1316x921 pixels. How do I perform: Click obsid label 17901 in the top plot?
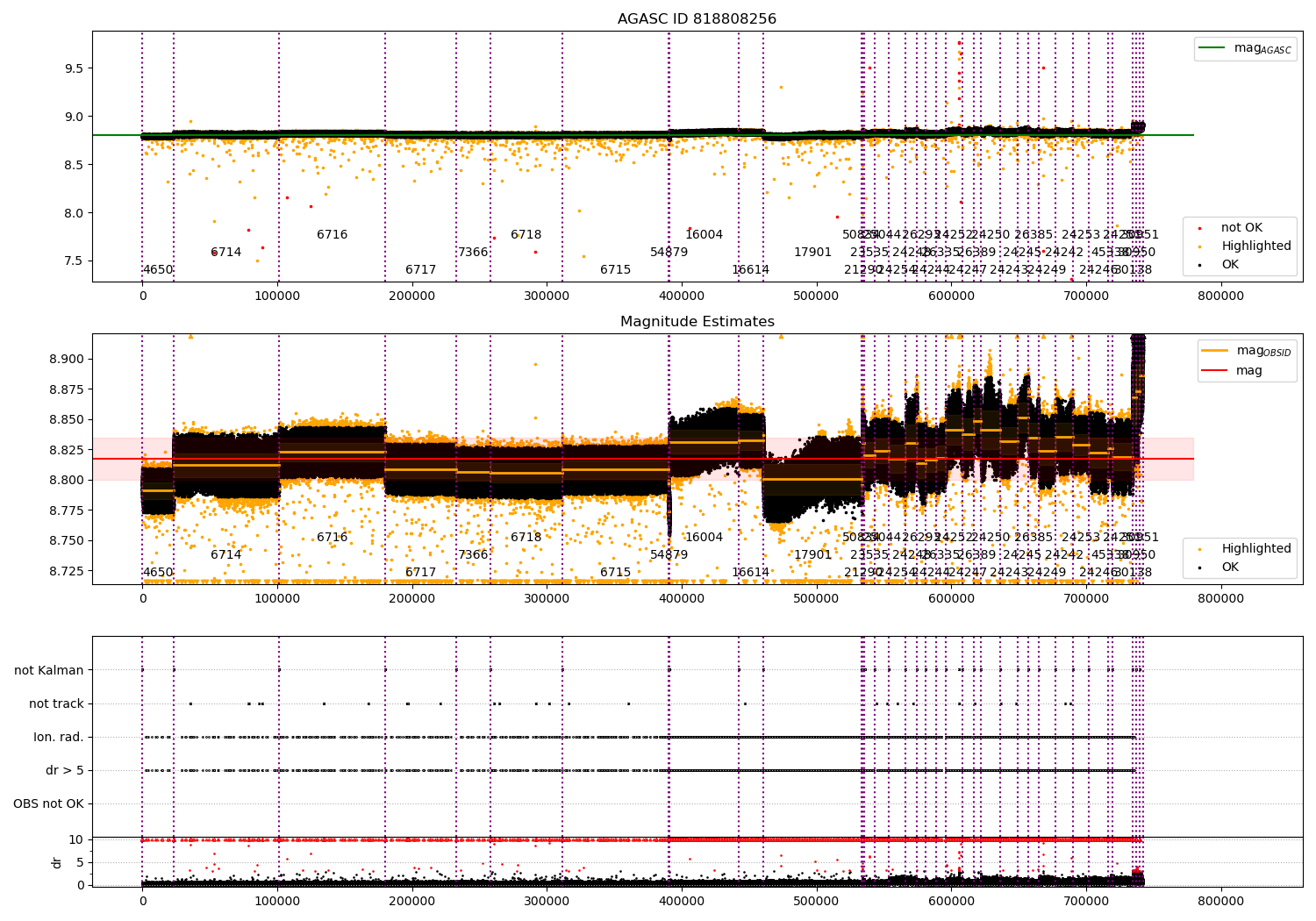click(813, 253)
